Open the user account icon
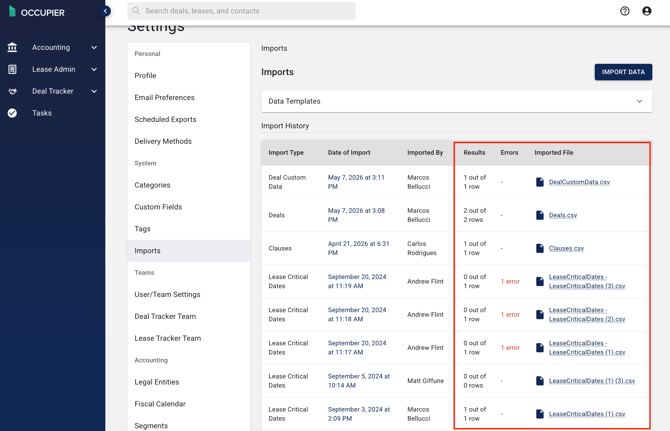670x431 pixels. 646,11
